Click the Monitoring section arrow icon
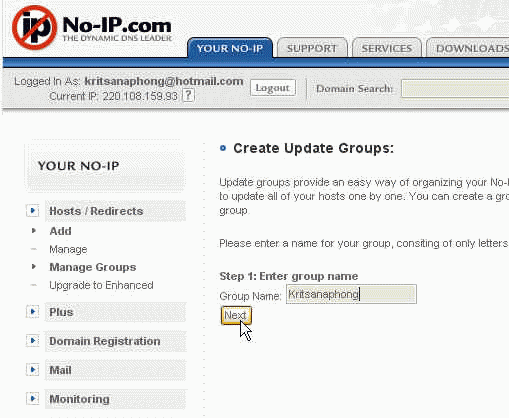This screenshot has width=509, height=418. (x=33, y=399)
